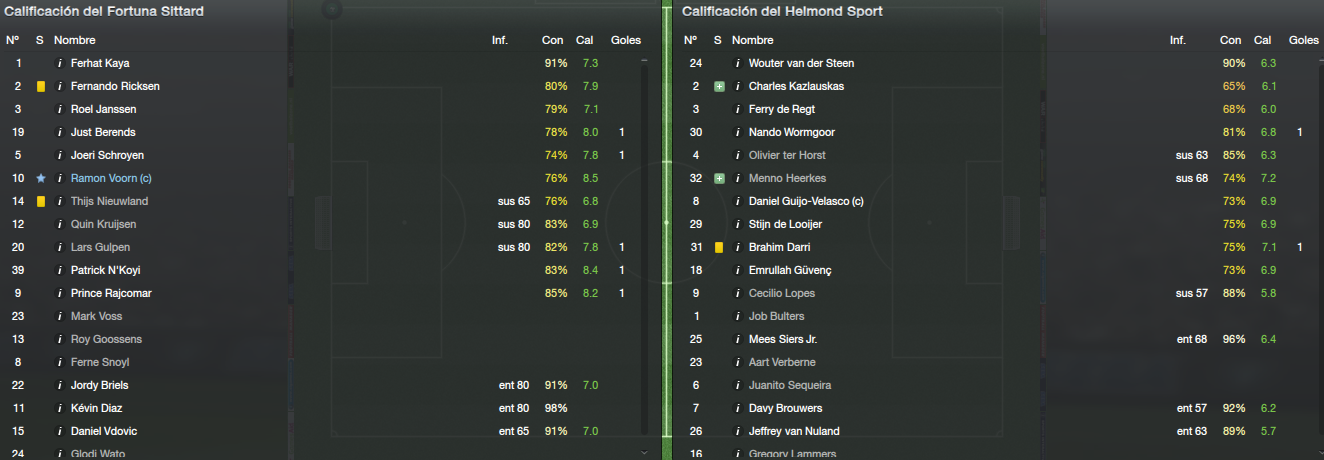Image resolution: width=1324 pixels, height=460 pixels.
Task: Sort Fortuna Sittard players by Con header
Action: [552, 40]
